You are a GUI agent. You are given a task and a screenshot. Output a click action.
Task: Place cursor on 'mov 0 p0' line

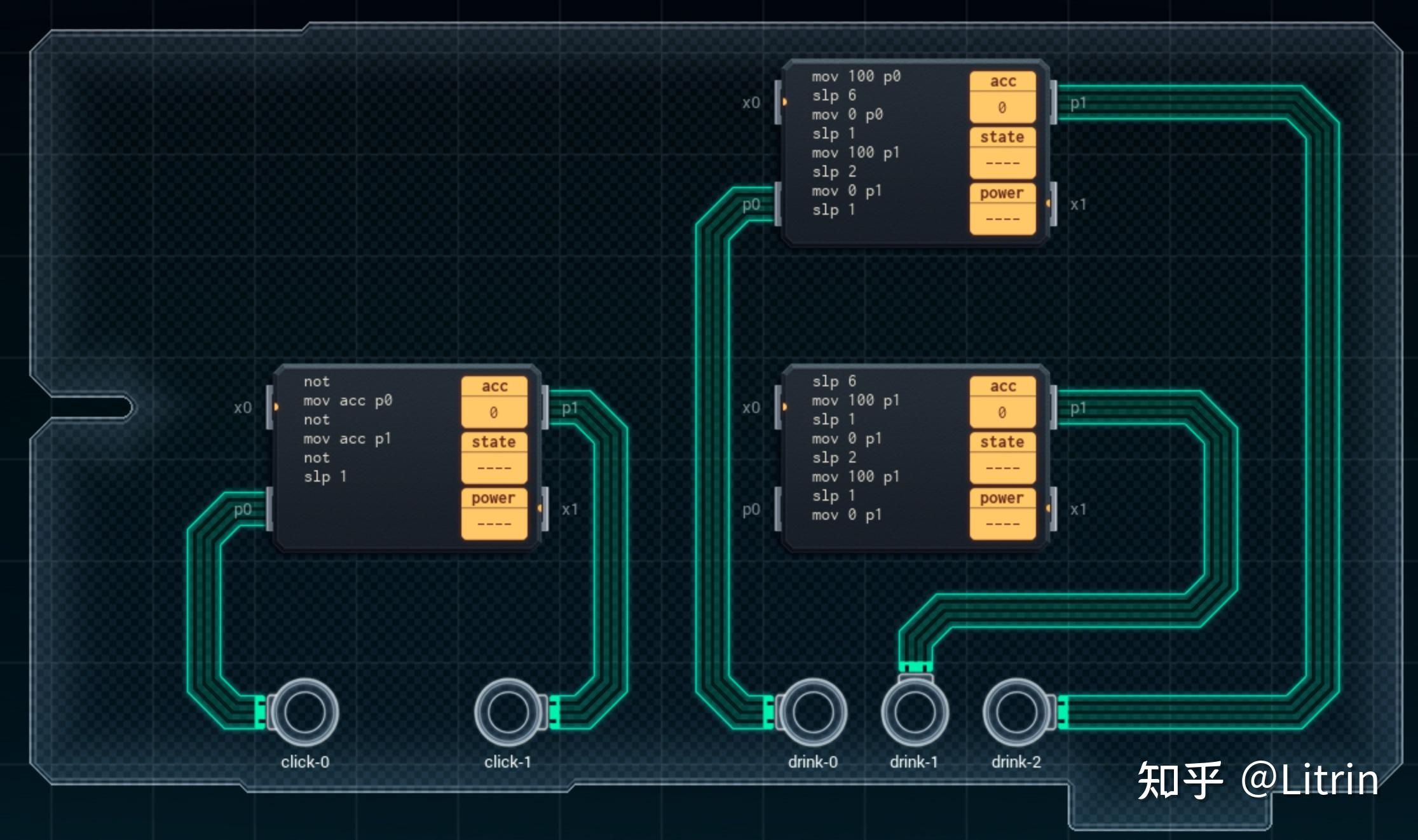click(x=847, y=114)
